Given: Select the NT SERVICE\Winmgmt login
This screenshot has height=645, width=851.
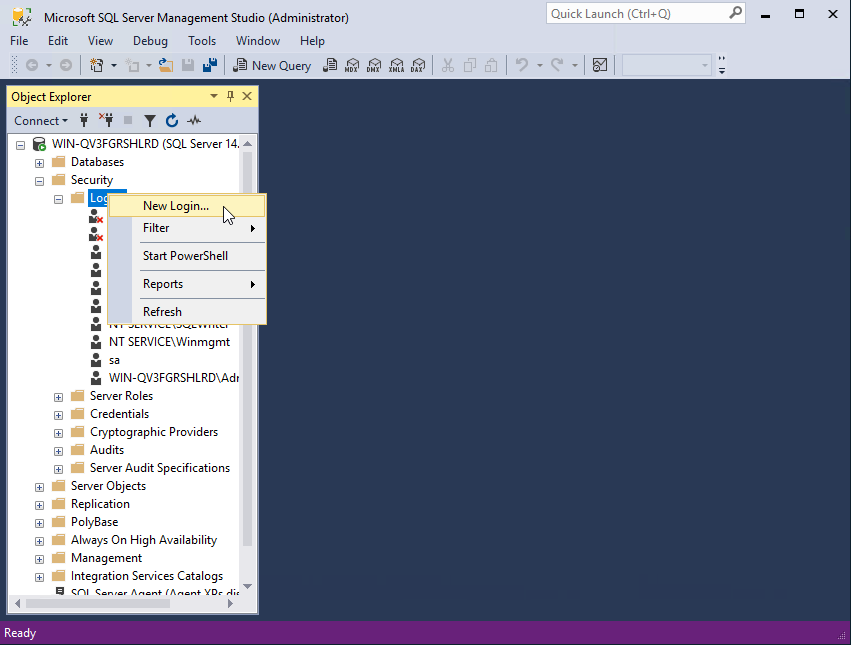Looking at the screenshot, I should 169,342.
